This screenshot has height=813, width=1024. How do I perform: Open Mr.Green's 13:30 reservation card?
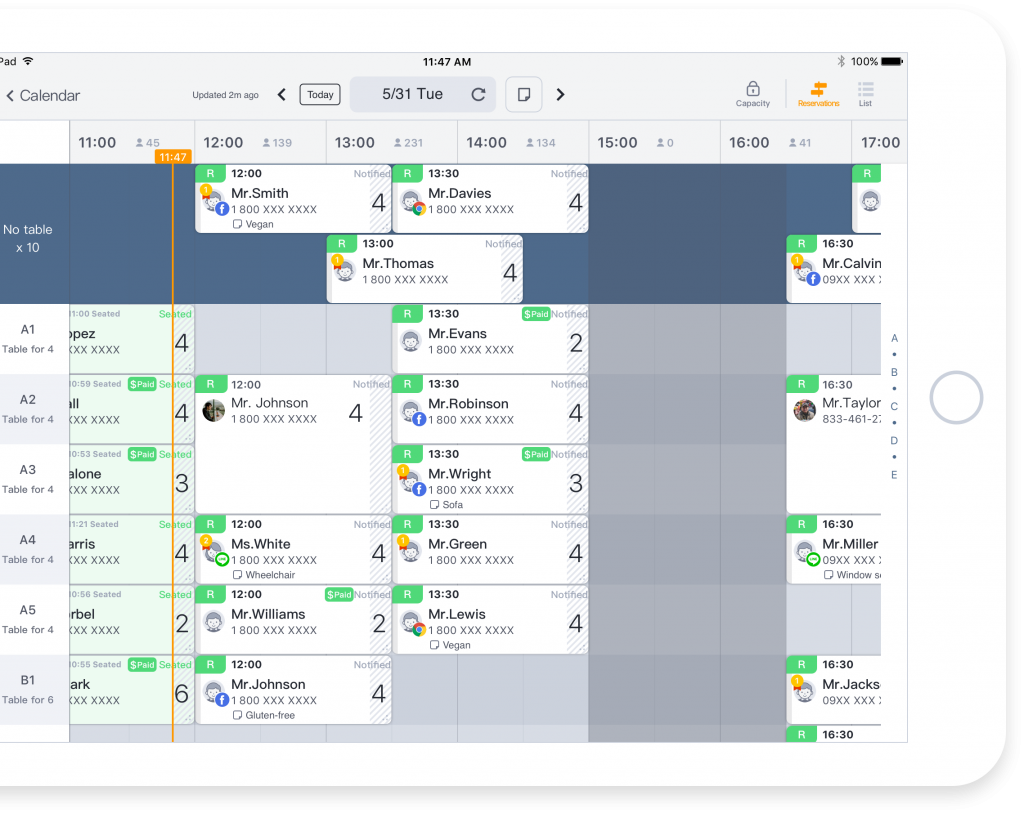[490, 550]
